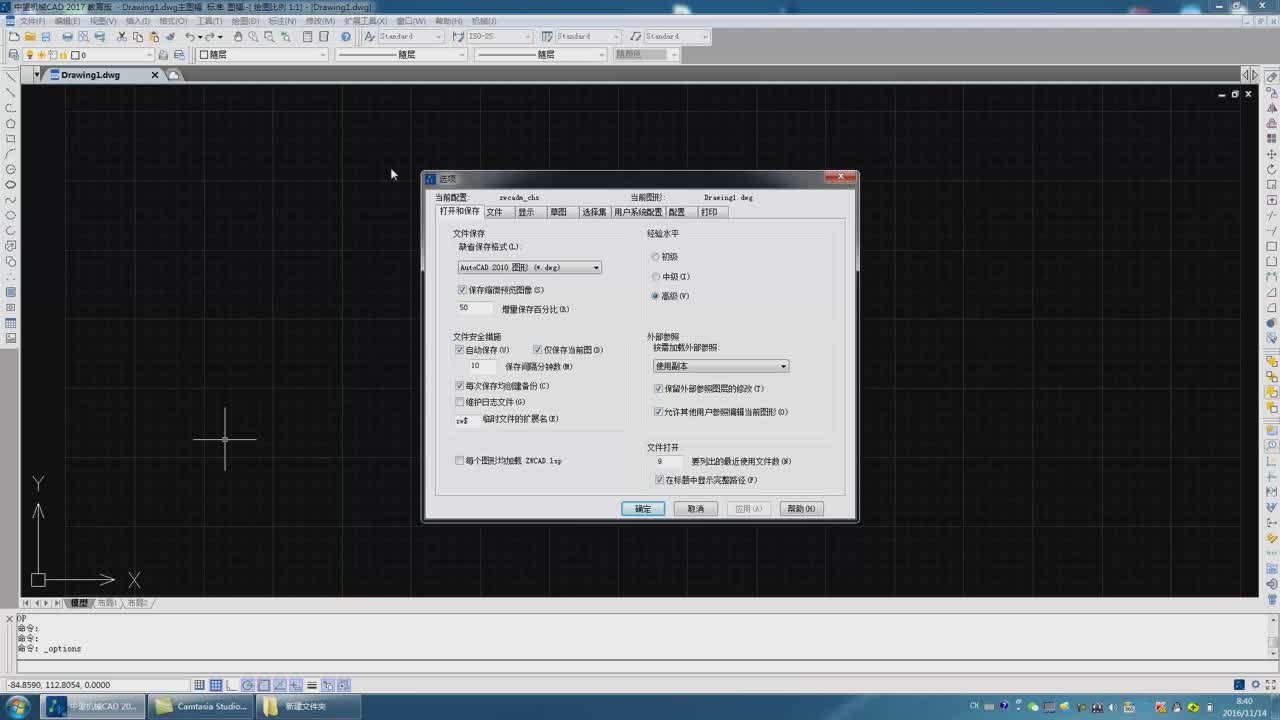Click the Print icon in the toolbar

(67, 37)
